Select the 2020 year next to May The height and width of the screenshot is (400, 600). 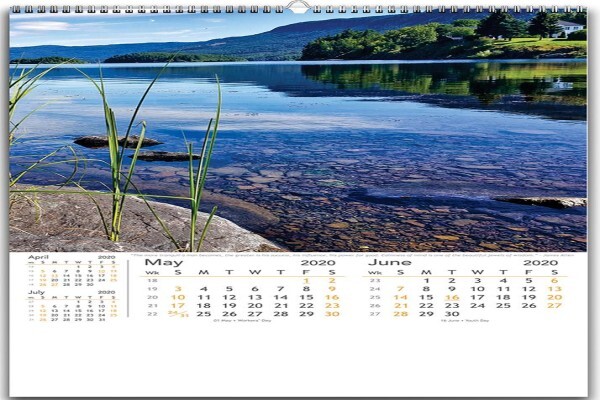click(x=318, y=263)
